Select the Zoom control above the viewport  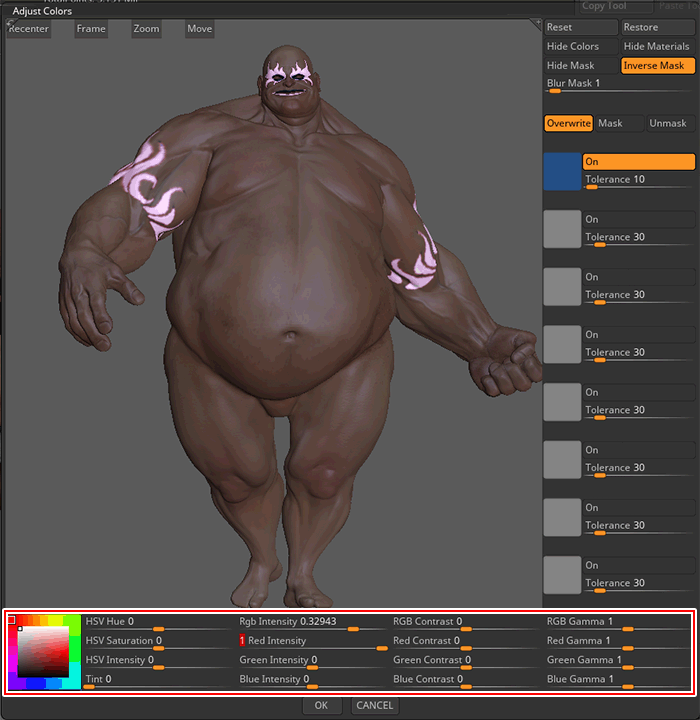[x=146, y=29]
